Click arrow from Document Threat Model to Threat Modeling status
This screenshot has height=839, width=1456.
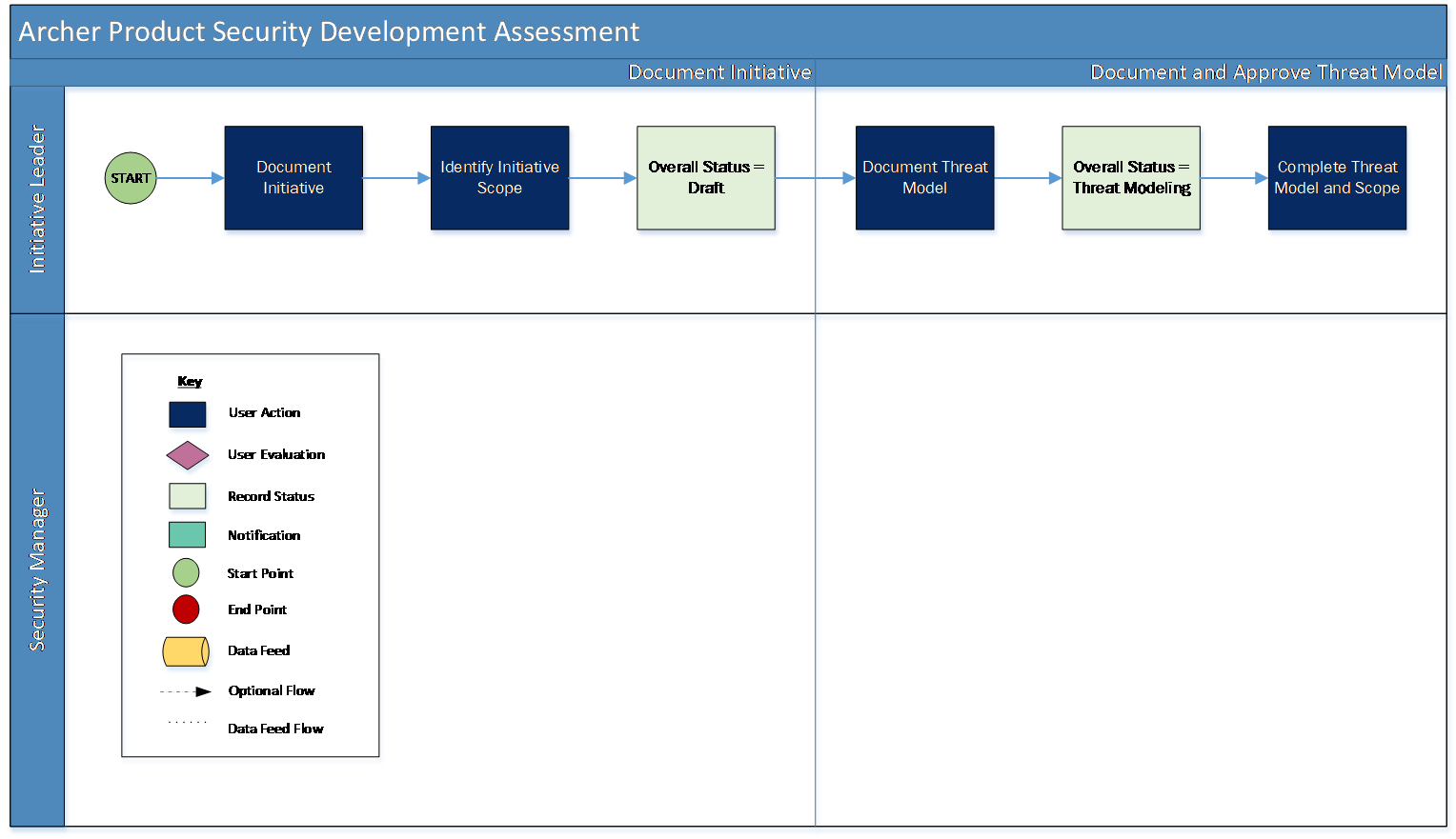coord(1028,178)
